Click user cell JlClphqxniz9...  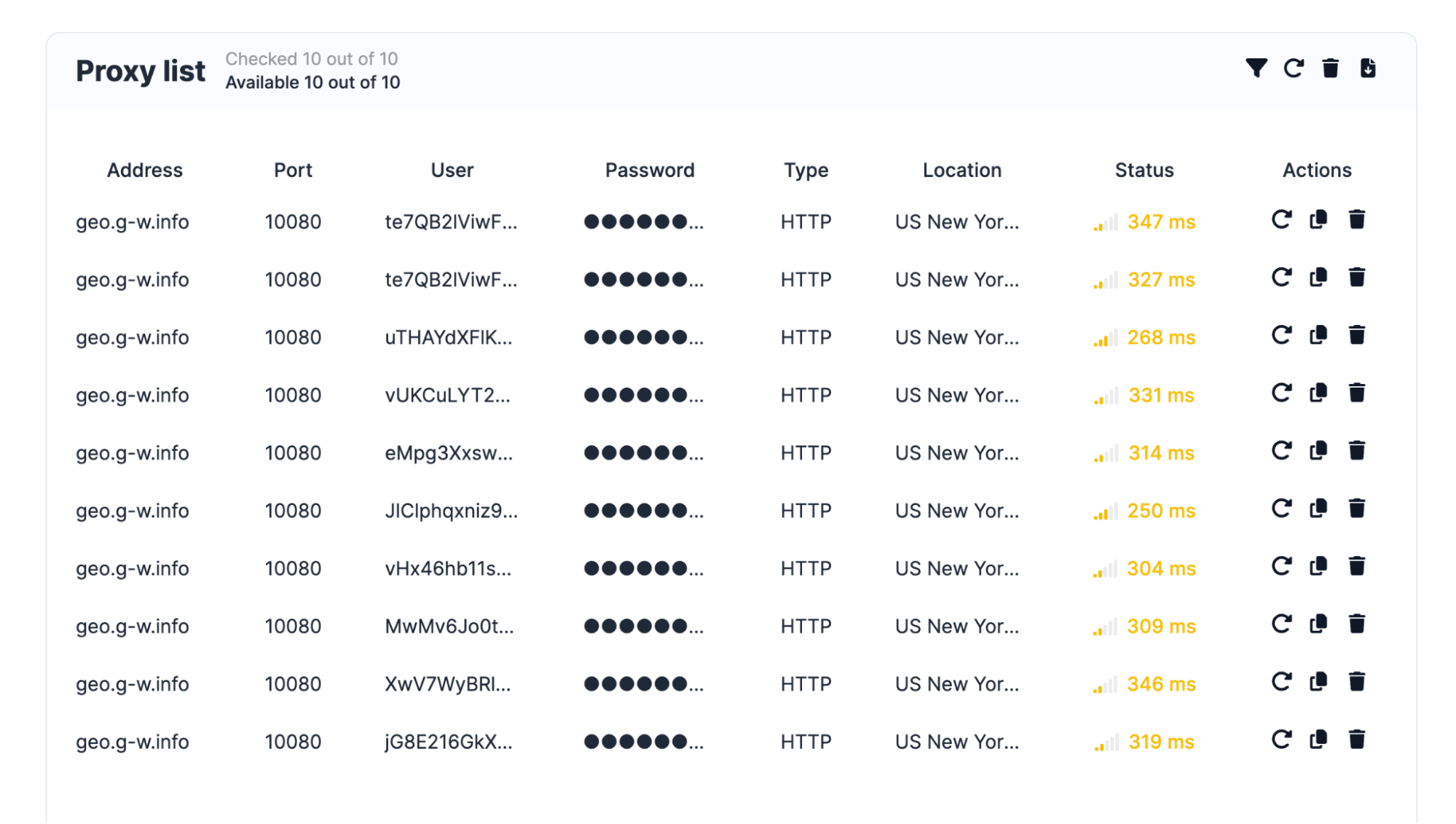click(x=452, y=511)
